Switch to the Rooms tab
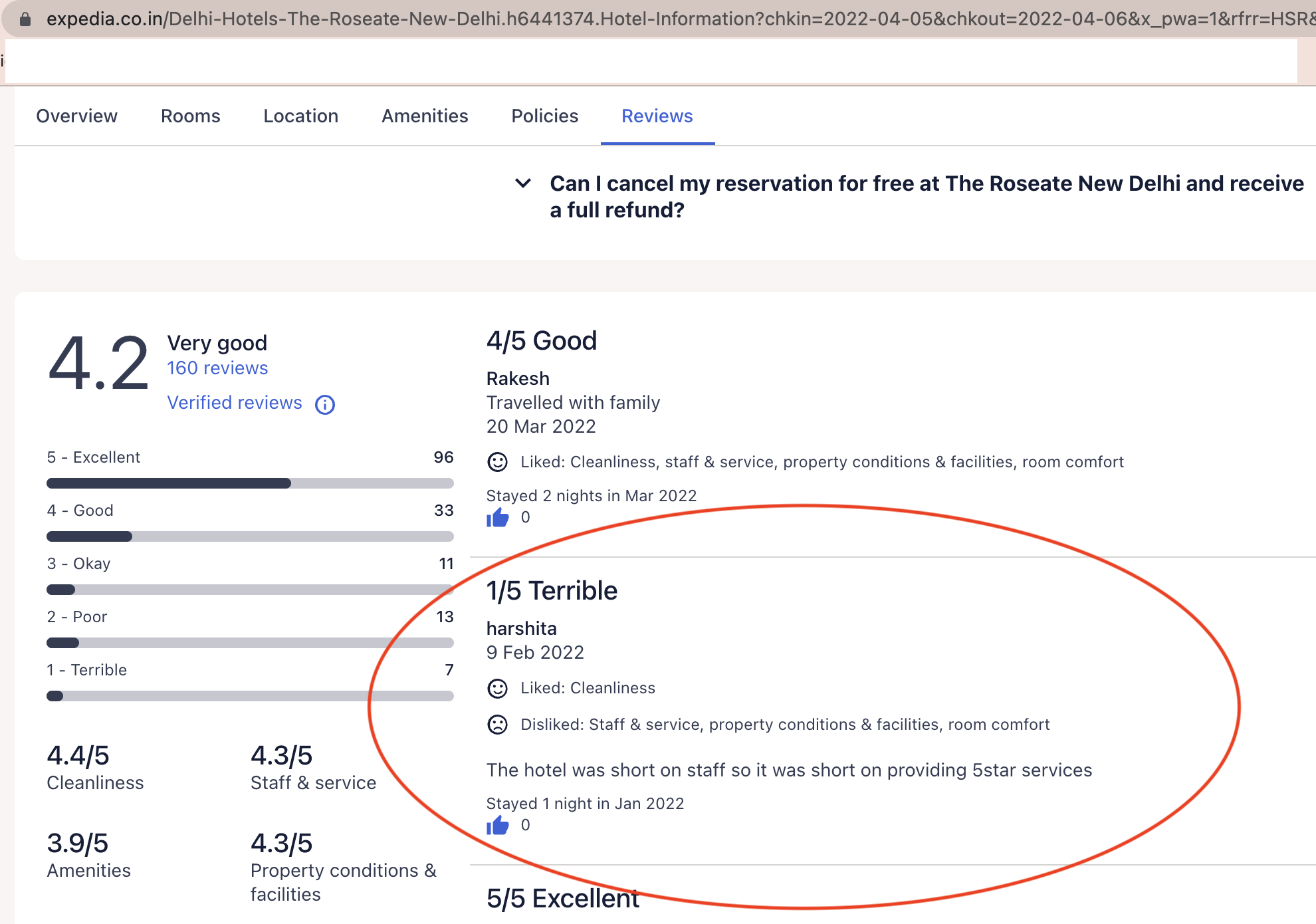The image size is (1316, 924). click(191, 116)
